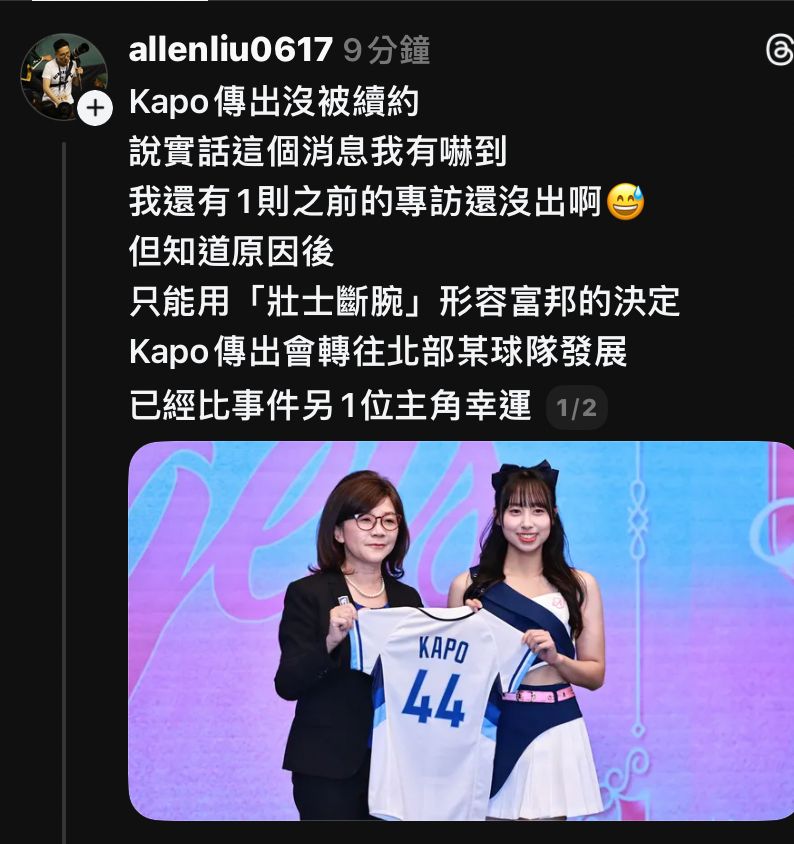794x844 pixels.
Task: Click the 9分鐘 timestamp
Action: pyautogui.click(x=387, y=50)
